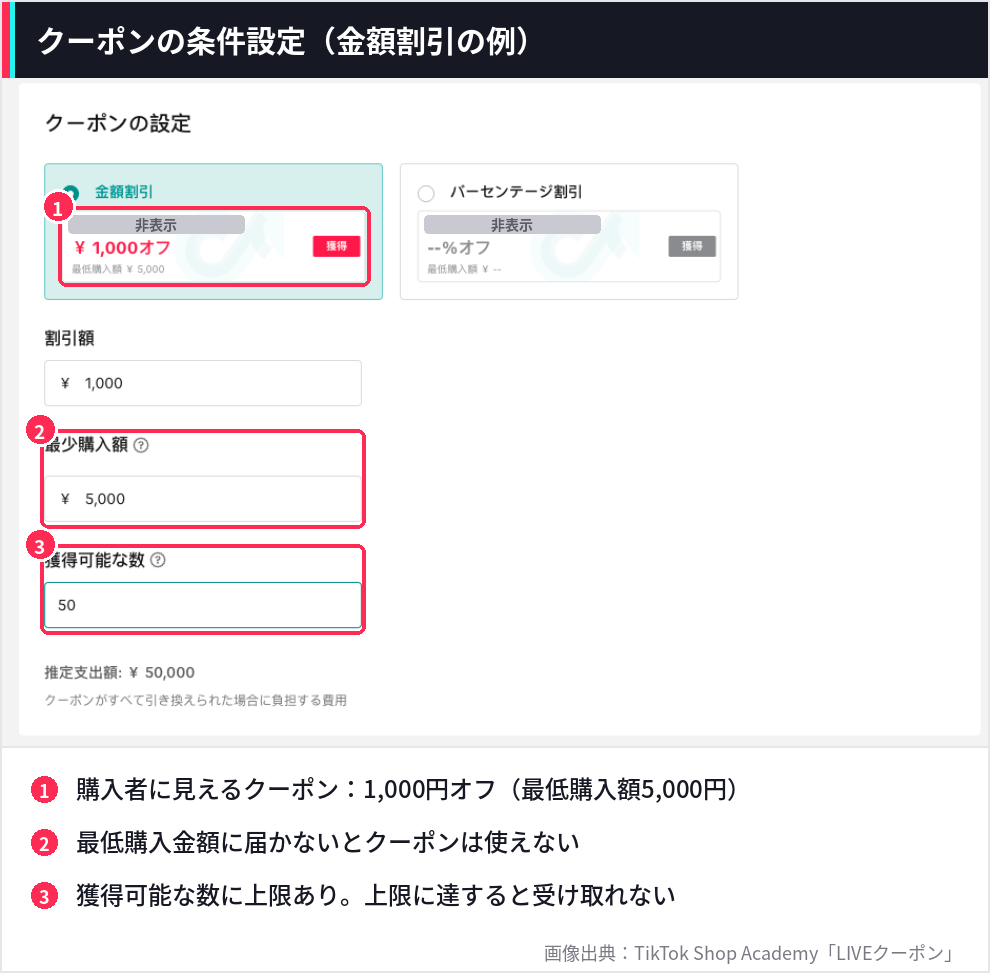
Task: Click the gray 獲得 button on --%オフ coupon
Action: point(692,246)
